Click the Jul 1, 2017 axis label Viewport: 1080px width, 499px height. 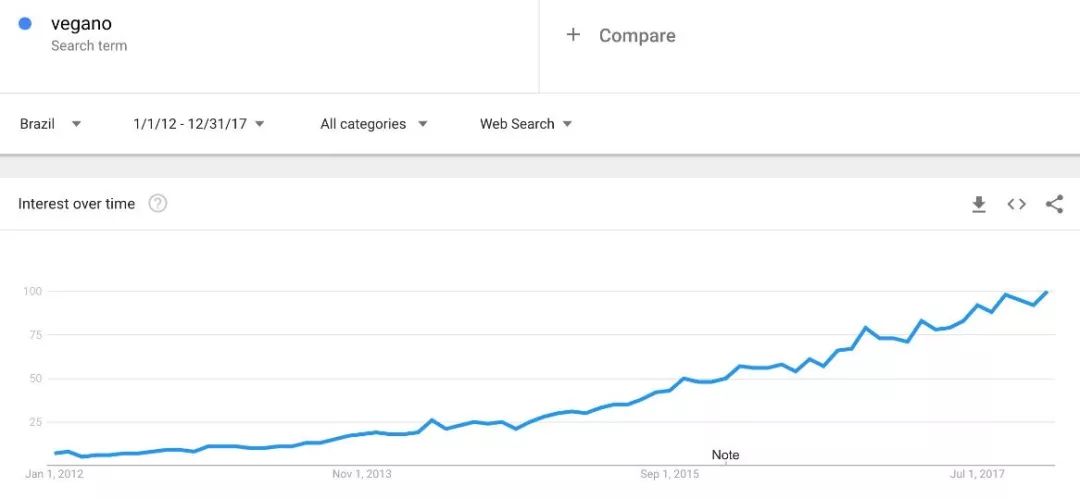point(977,474)
